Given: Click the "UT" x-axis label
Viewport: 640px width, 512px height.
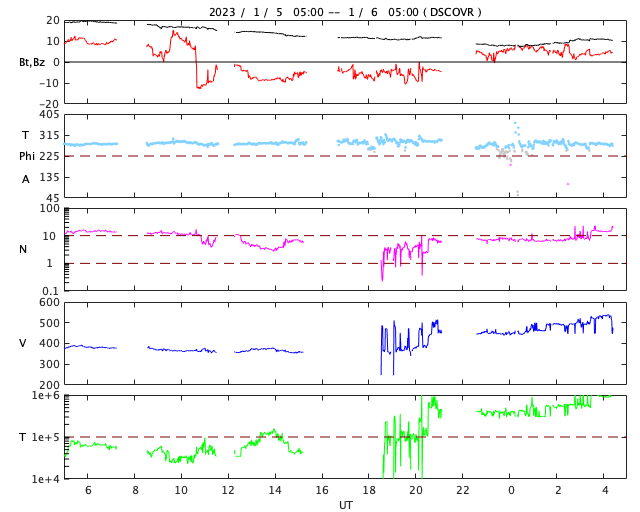Looking at the screenshot, I should tap(345, 505).
